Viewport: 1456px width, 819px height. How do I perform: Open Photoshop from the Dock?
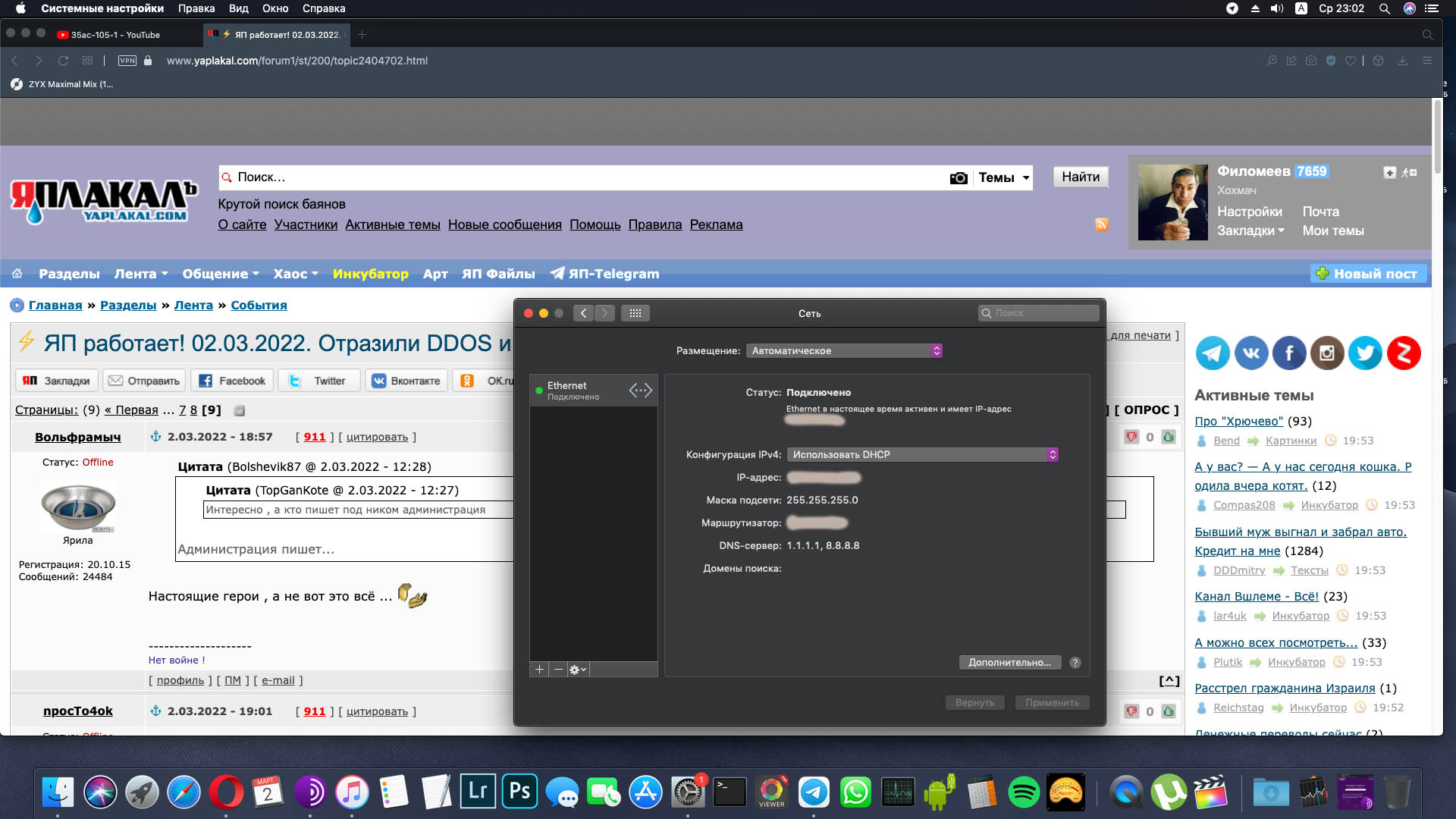519,792
